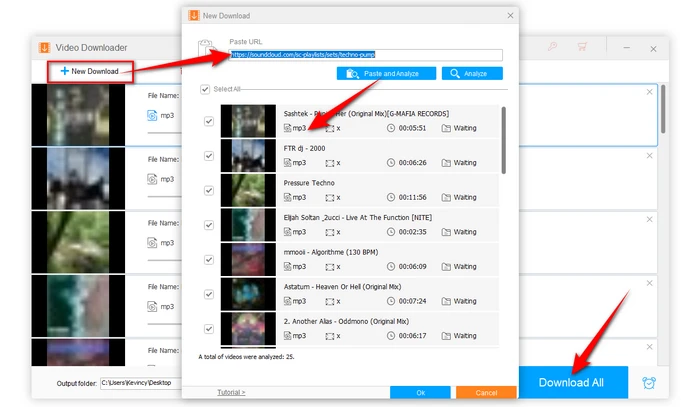Remove third download task in Video Downloader
This screenshot has height=407, width=700.
click(x=650, y=220)
